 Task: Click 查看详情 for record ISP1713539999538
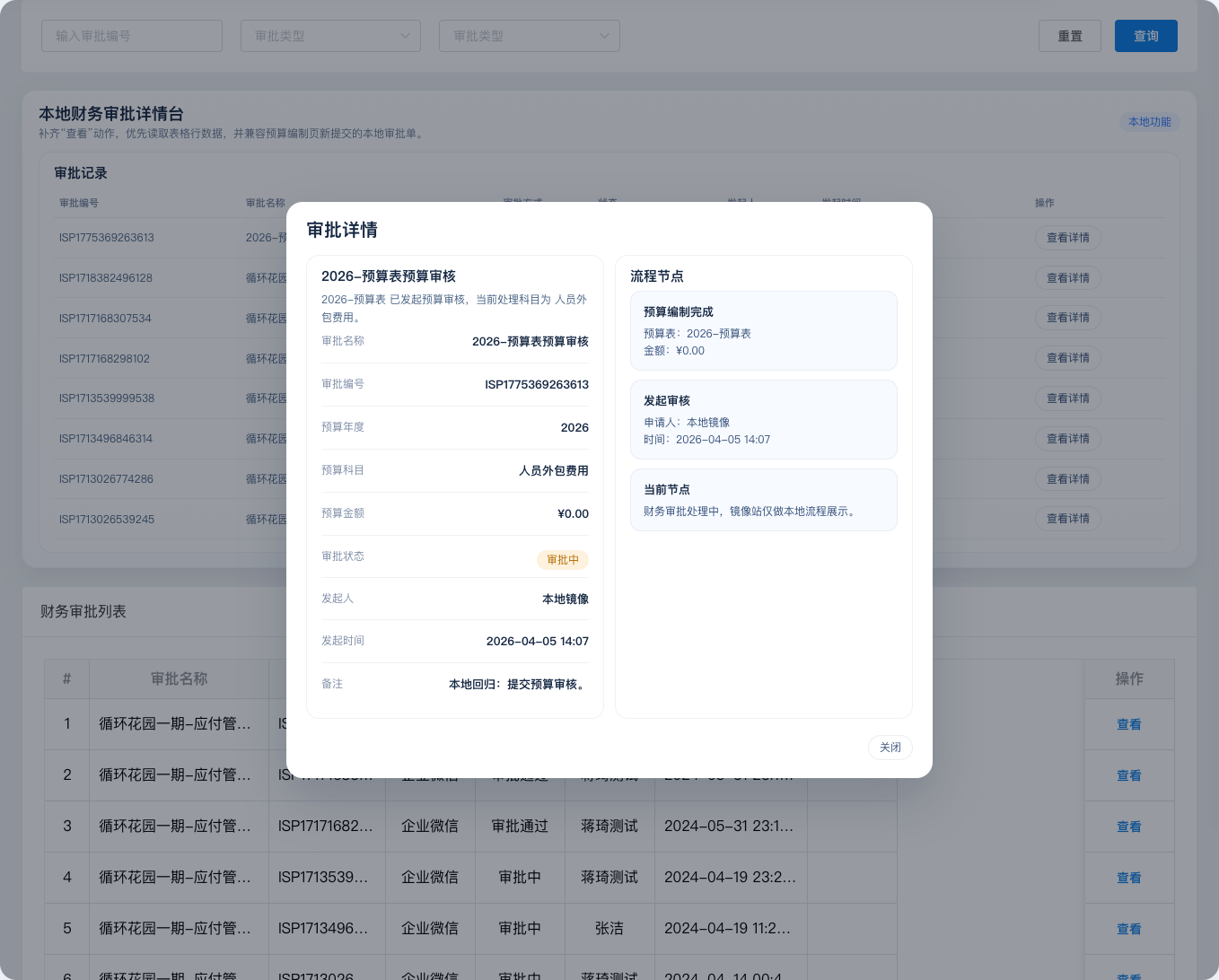(x=1067, y=398)
